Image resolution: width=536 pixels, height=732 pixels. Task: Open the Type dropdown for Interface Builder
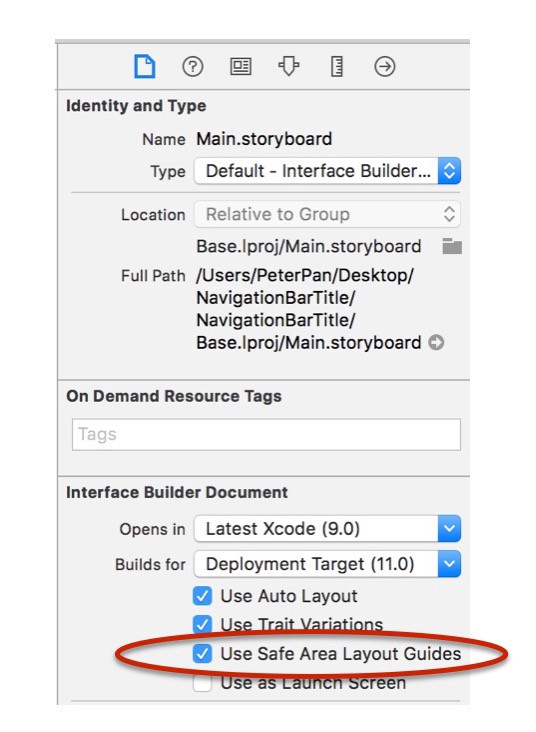tap(328, 171)
